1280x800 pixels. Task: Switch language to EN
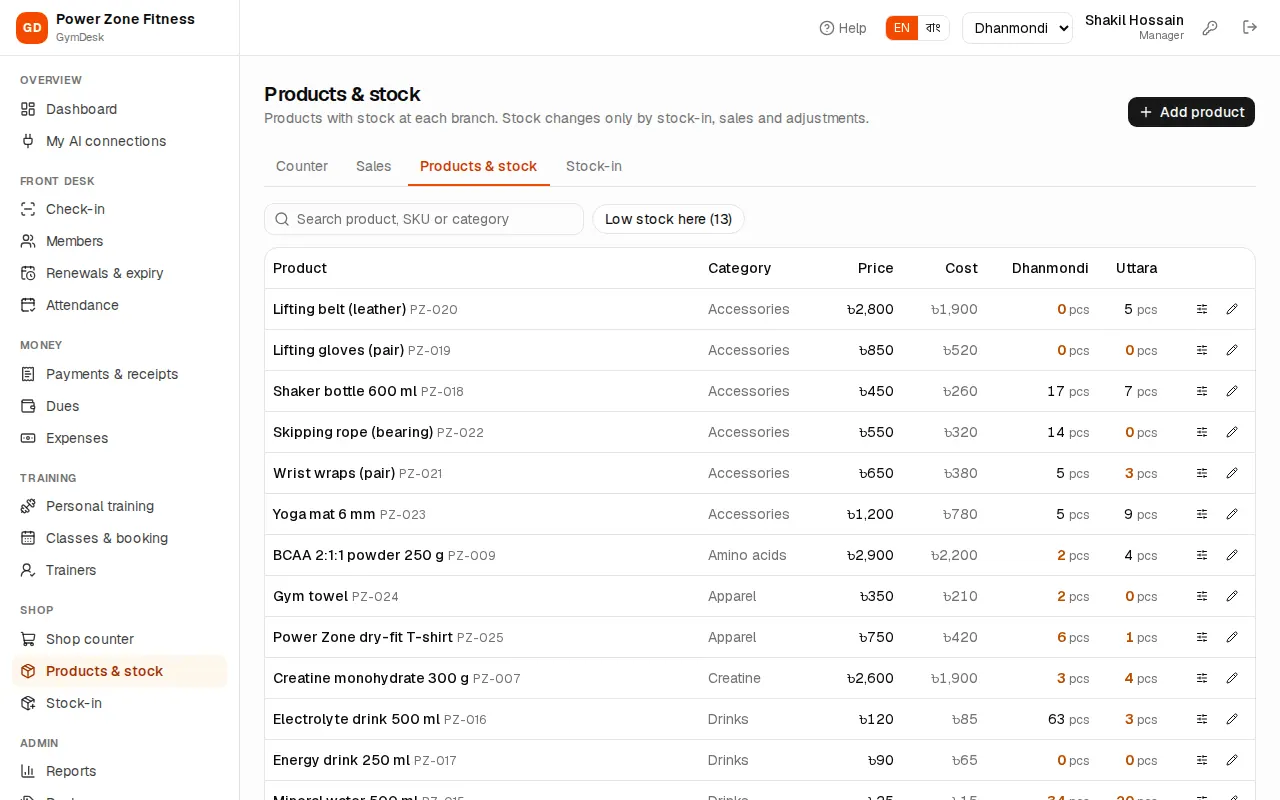coord(902,28)
